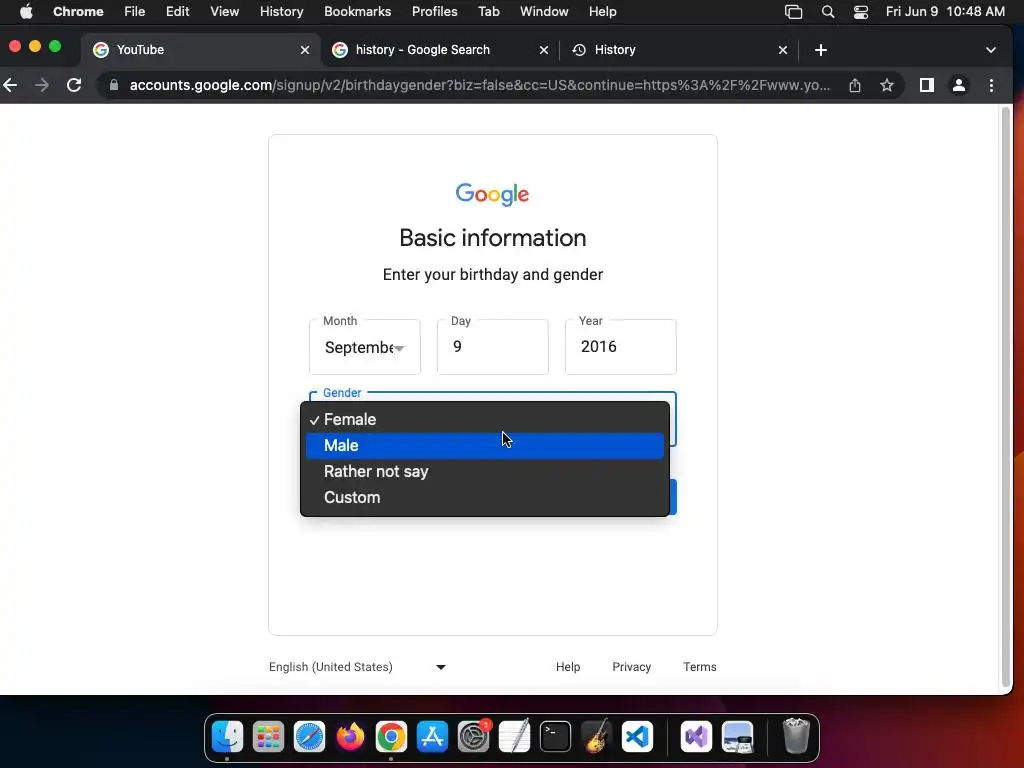
Task: Open the Edit menu
Action: [177, 11]
